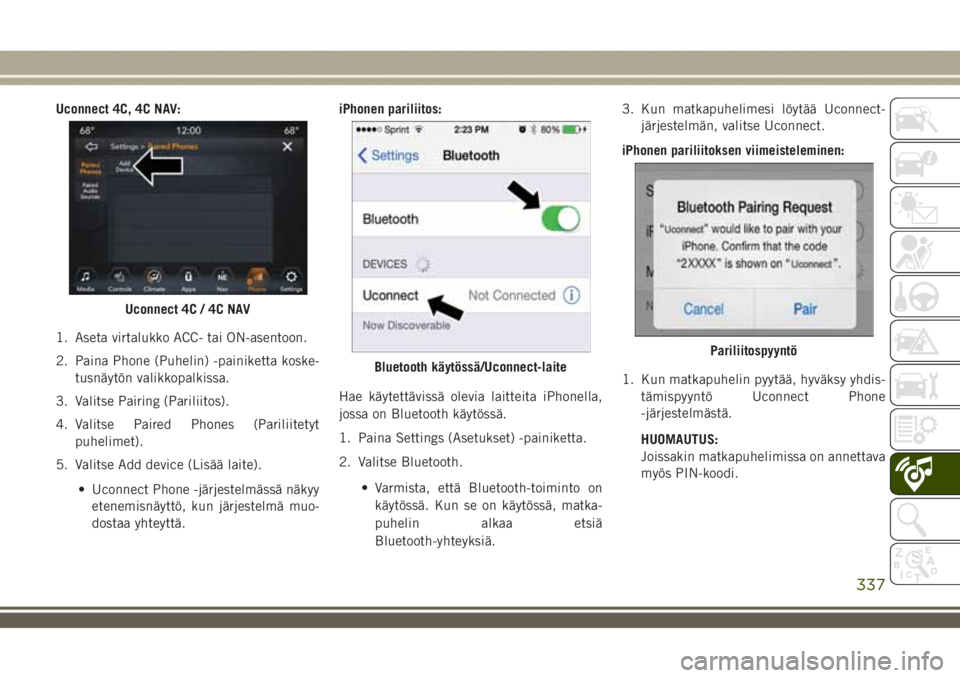This screenshot has height=678, width=960.
Task: Tap the info icon beside Uconnect device
Action: (x=571, y=295)
